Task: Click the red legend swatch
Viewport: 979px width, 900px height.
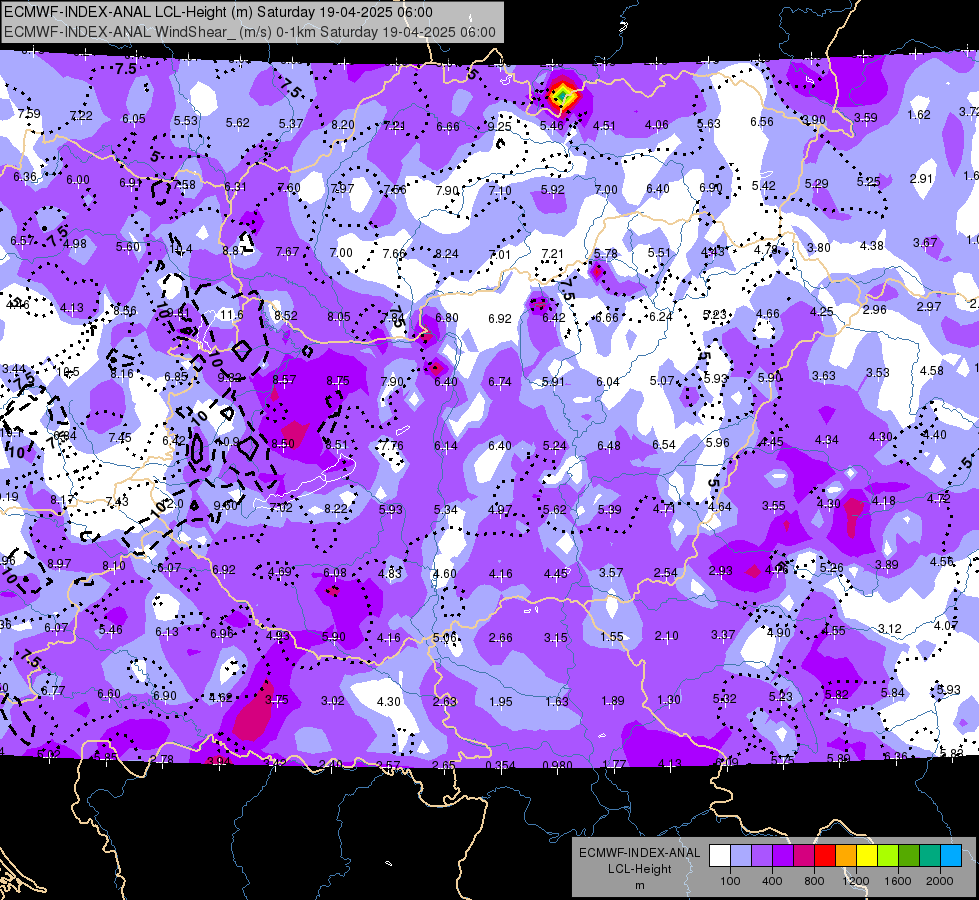Action: pos(825,856)
